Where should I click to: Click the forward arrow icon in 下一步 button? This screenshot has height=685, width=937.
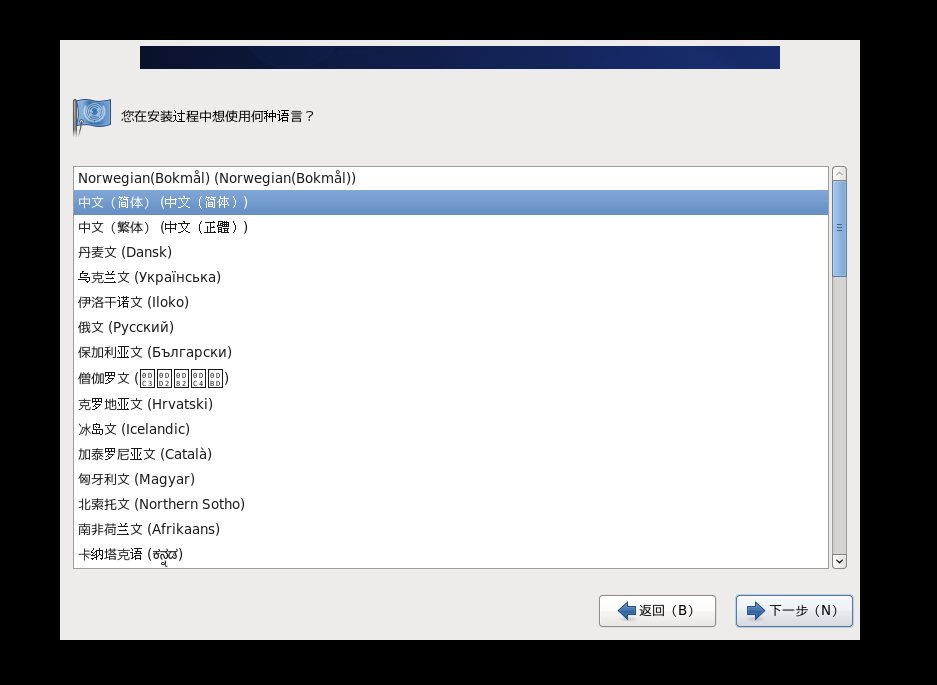(756, 611)
